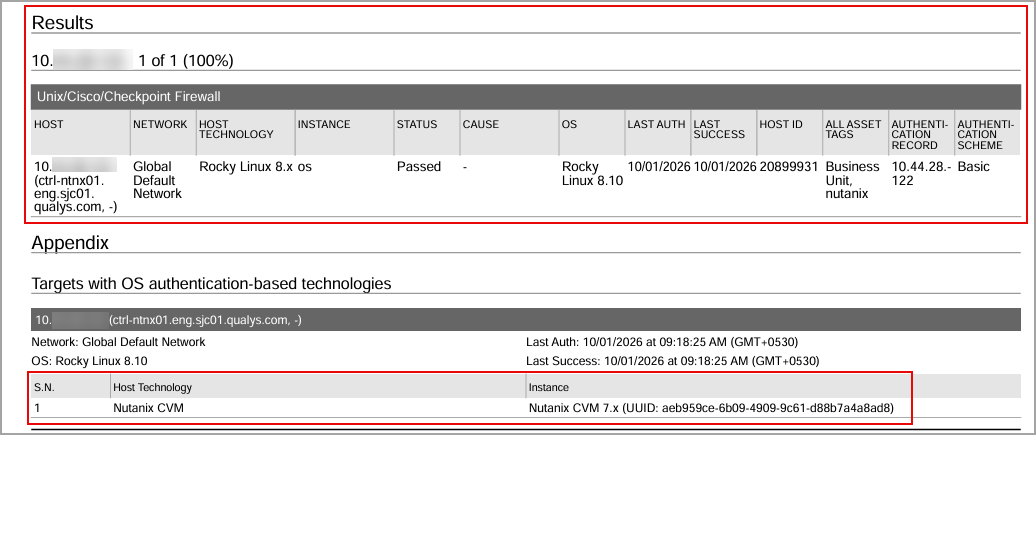Click the S.N. column header

(x=44, y=388)
